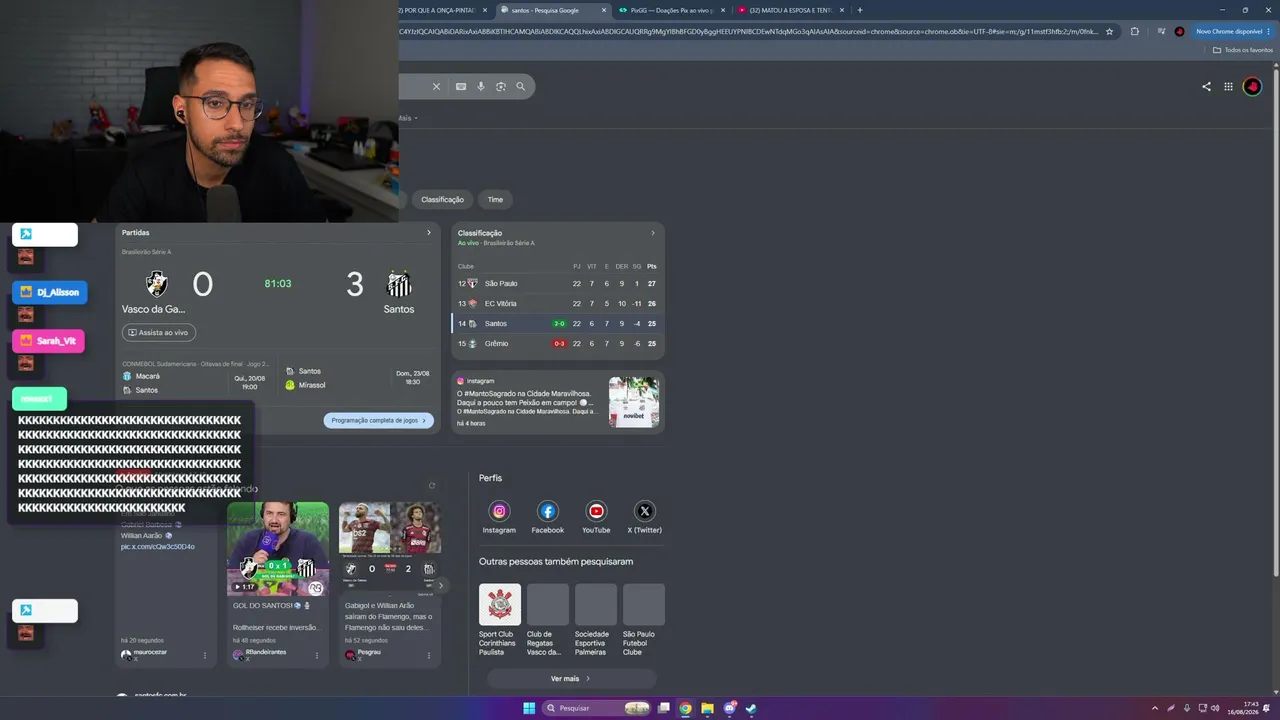Open File Explorer from the taskbar
The image size is (1280, 720).
[x=707, y=708]
